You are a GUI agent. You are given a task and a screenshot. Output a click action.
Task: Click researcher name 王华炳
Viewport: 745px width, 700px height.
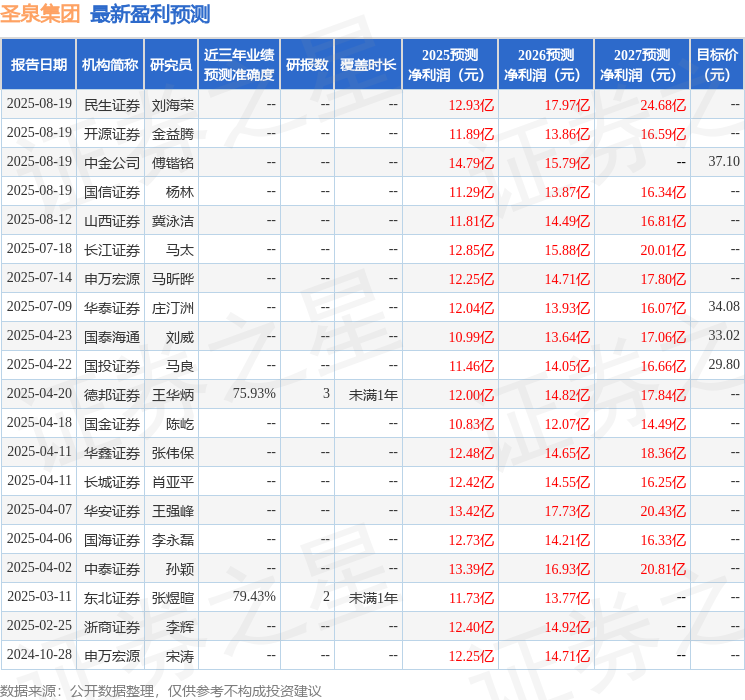[173, 395]
